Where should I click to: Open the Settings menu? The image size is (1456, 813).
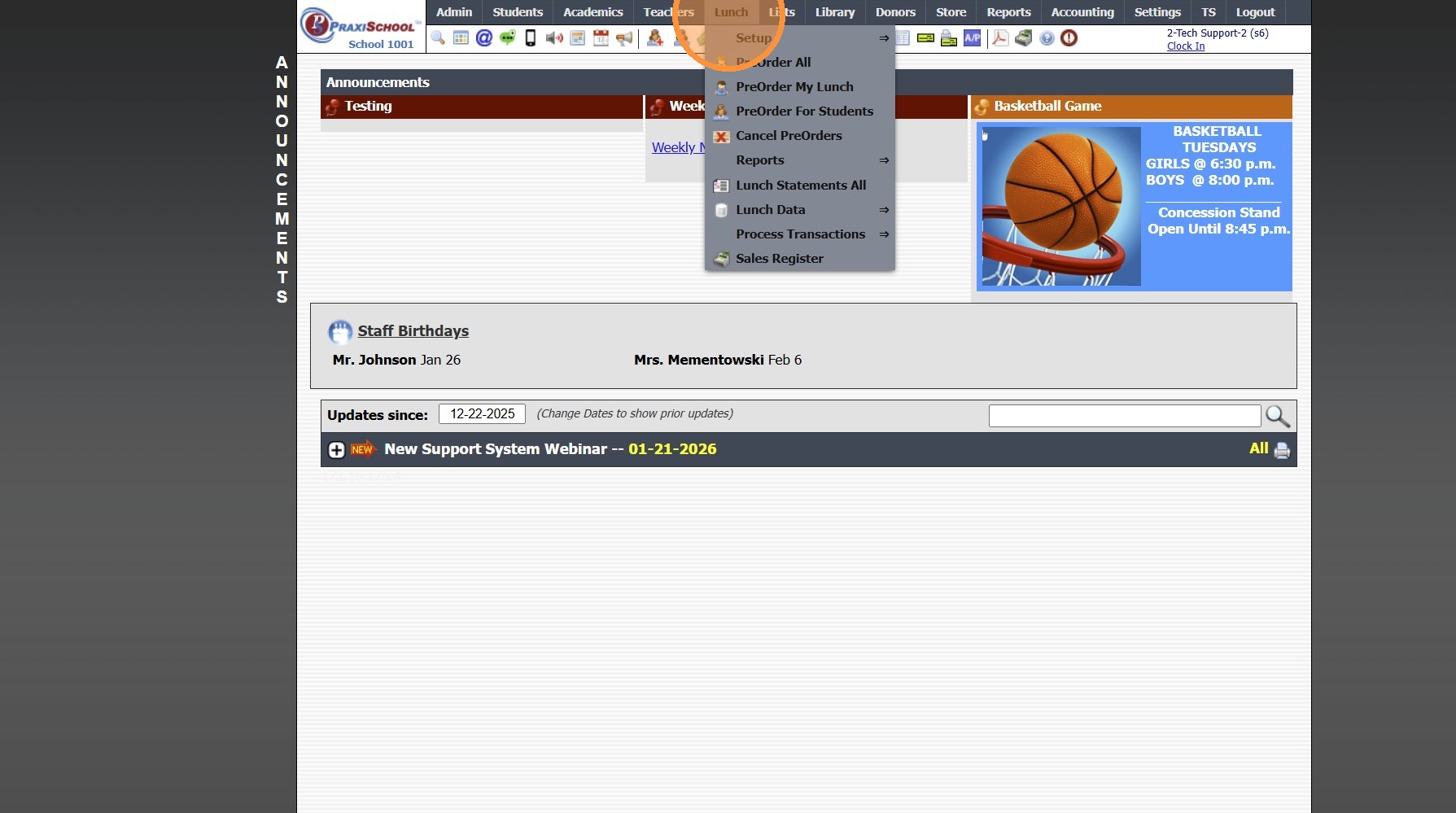click(x=1157, y=12)
